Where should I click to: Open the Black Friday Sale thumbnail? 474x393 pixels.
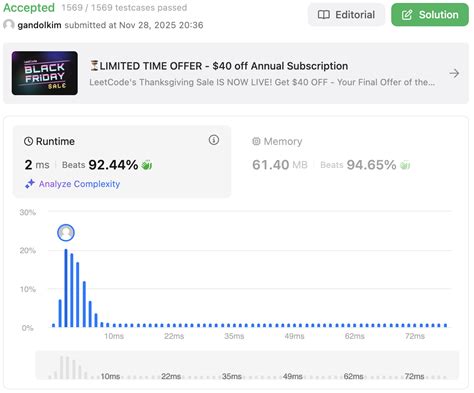click(x=45, y=73)
